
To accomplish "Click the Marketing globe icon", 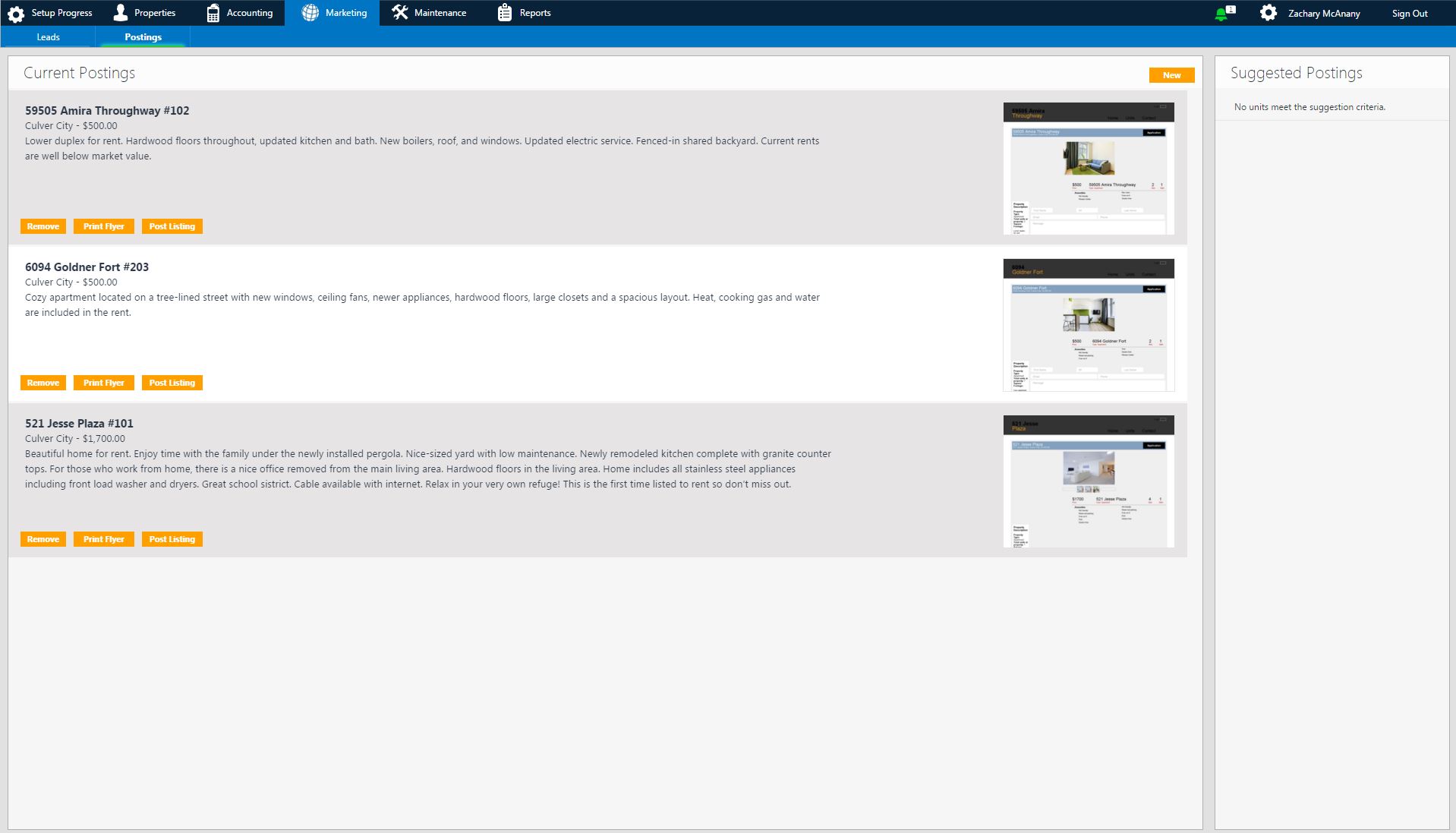I will pyautogui.click(x=310, y=13).
